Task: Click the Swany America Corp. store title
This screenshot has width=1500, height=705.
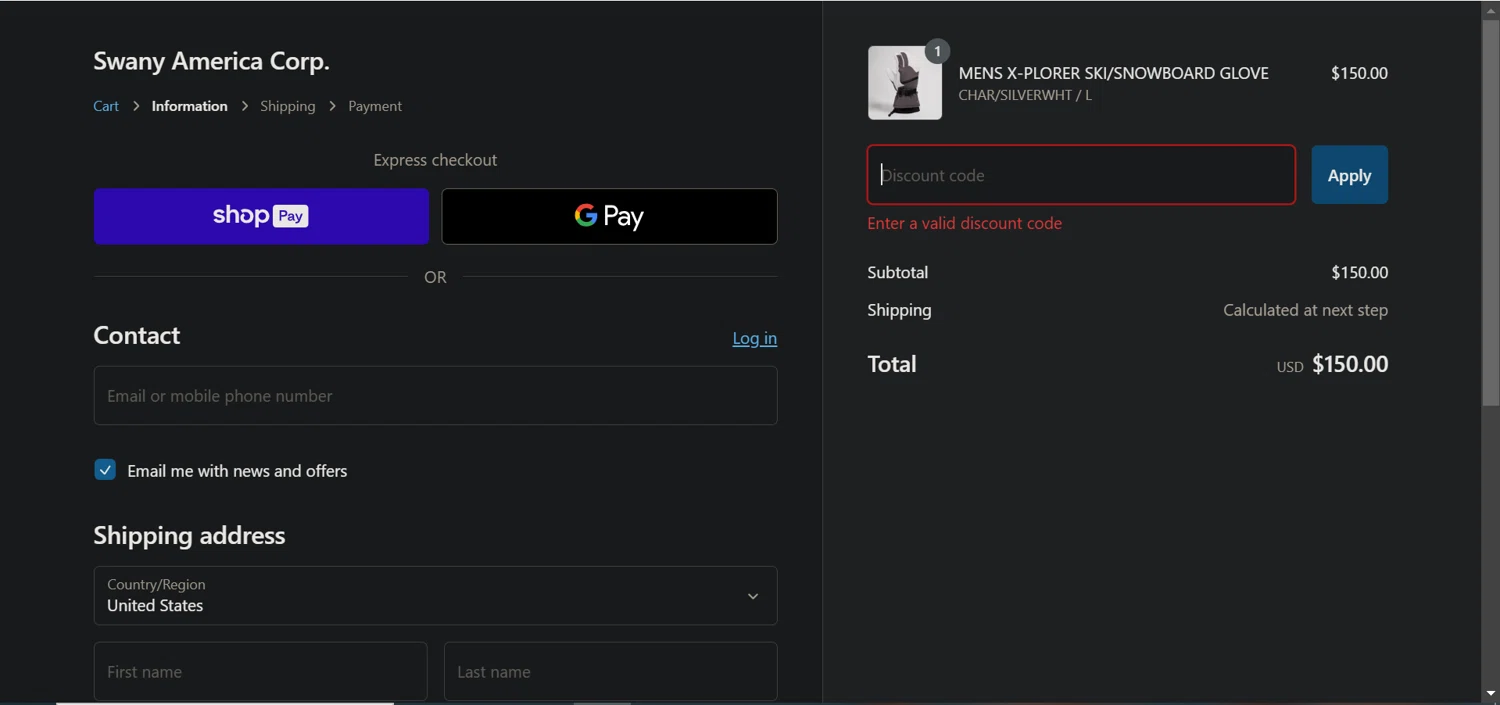Action: click(x=211, y=61)
